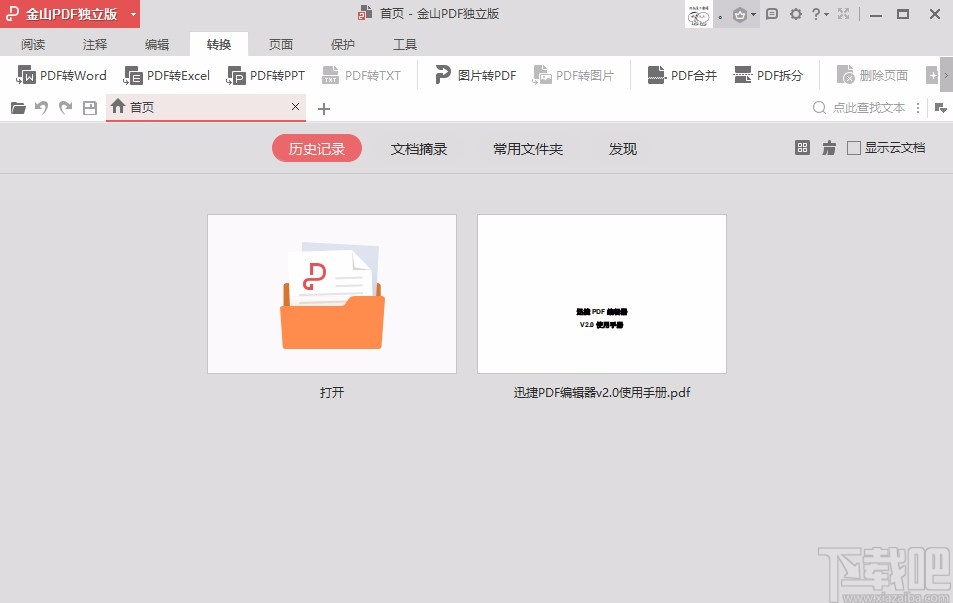This screenshot has height=603, width=953.
Task: Switch to grid view of documents
Action: coord(802,147)
